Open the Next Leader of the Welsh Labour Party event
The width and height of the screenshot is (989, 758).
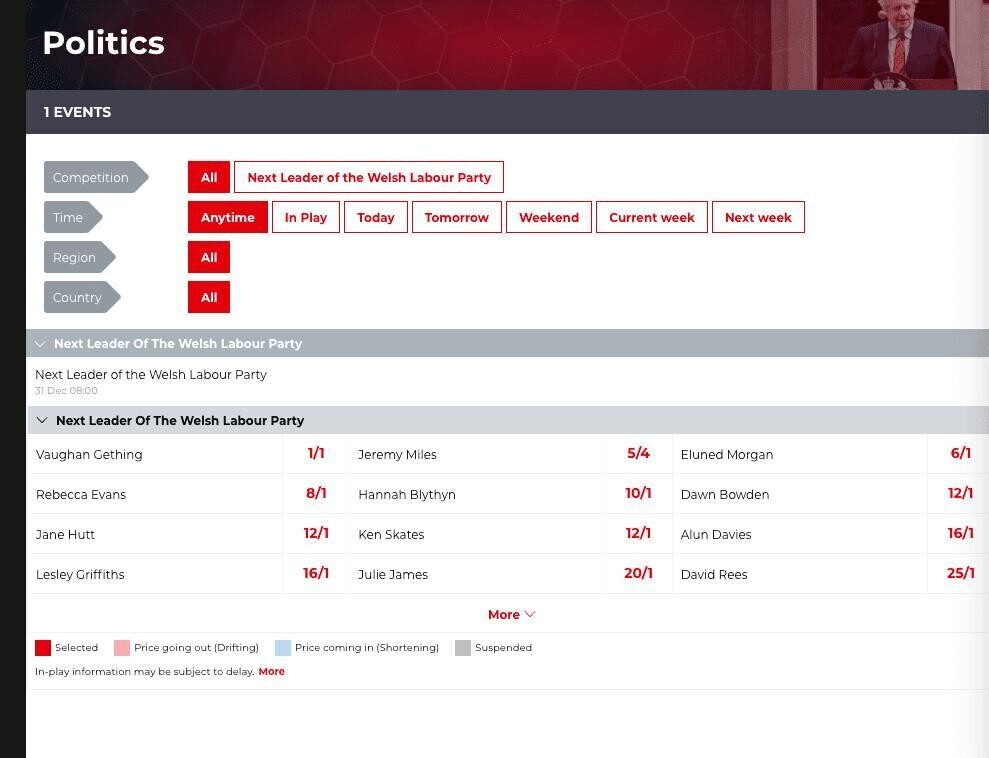click(x=151, y=375)
